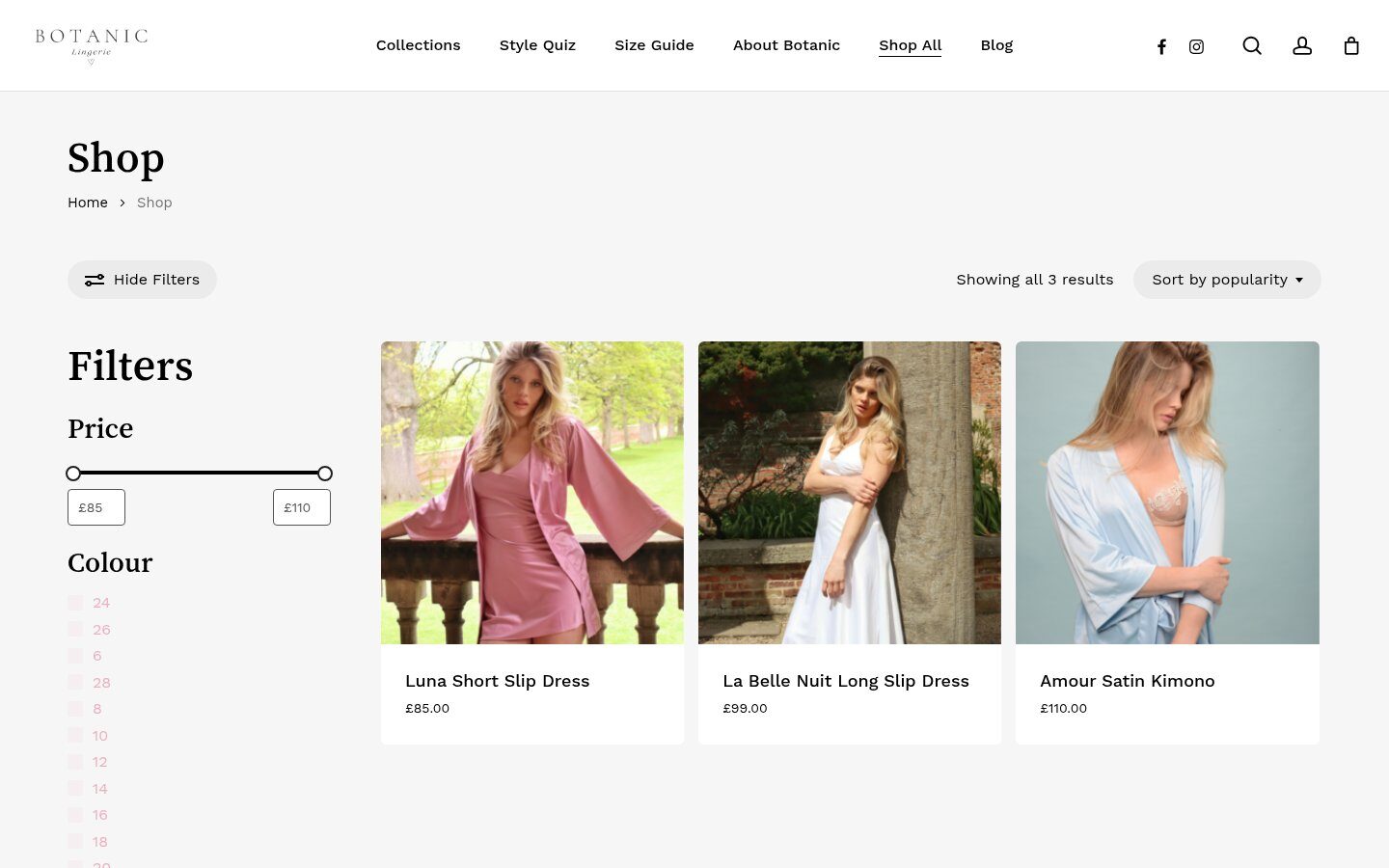Tick the colour filter checkbox labeled 10
Image resolution: width=1389 pixels, height=868 pixels.
75,735
